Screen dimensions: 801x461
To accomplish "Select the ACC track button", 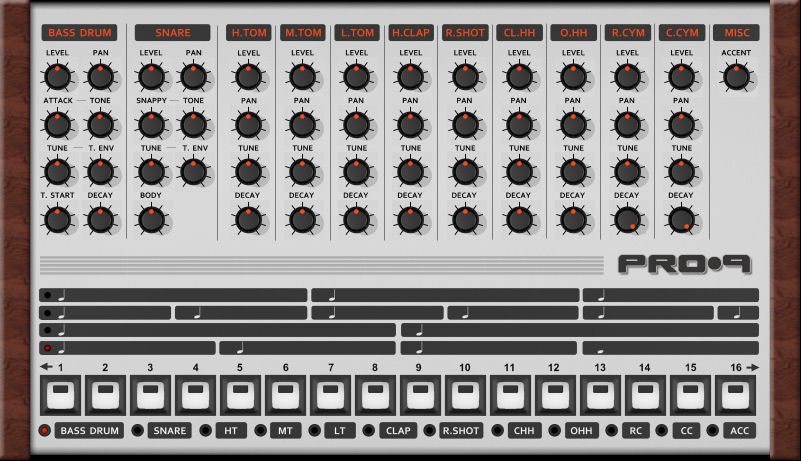I will [739, 430].
